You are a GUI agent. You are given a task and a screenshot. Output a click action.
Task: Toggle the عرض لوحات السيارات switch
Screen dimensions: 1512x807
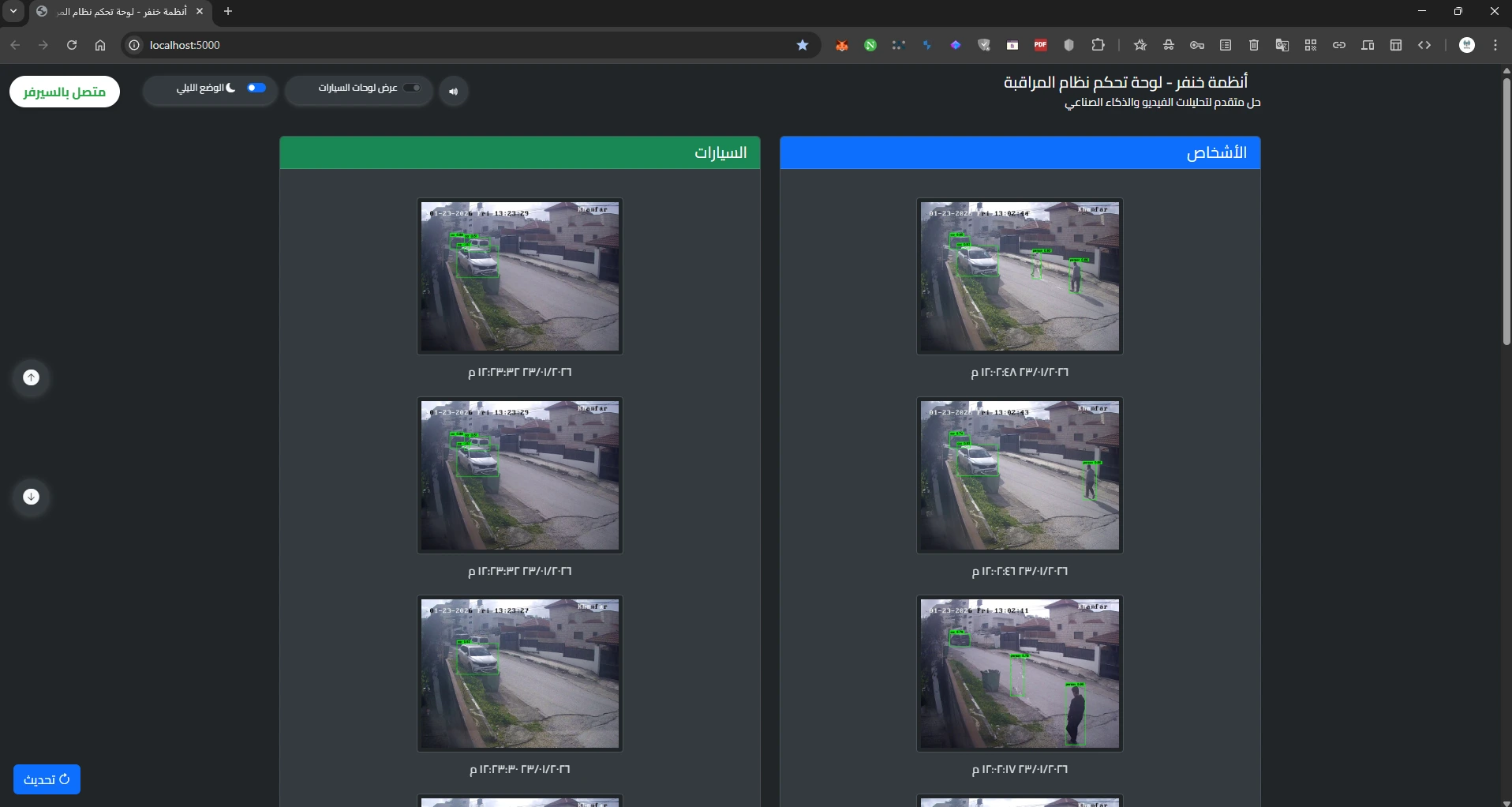pyautogui.click(x=412, y=88)
